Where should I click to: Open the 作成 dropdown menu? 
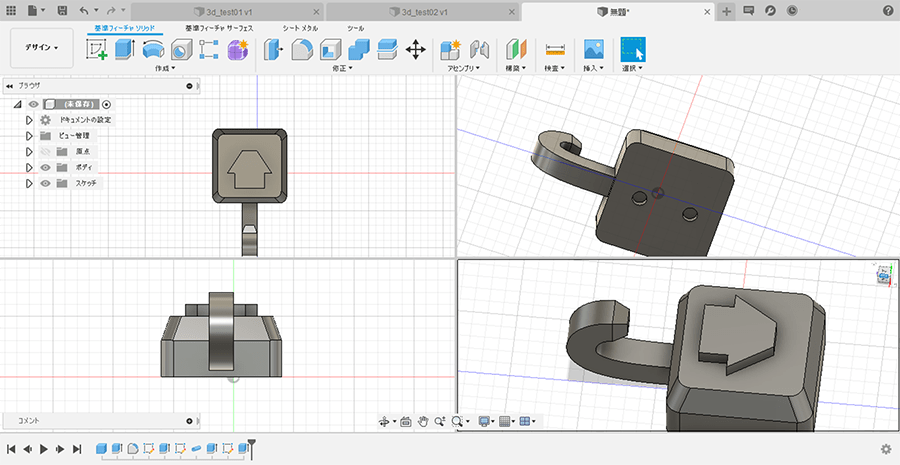tap(165, 69)
